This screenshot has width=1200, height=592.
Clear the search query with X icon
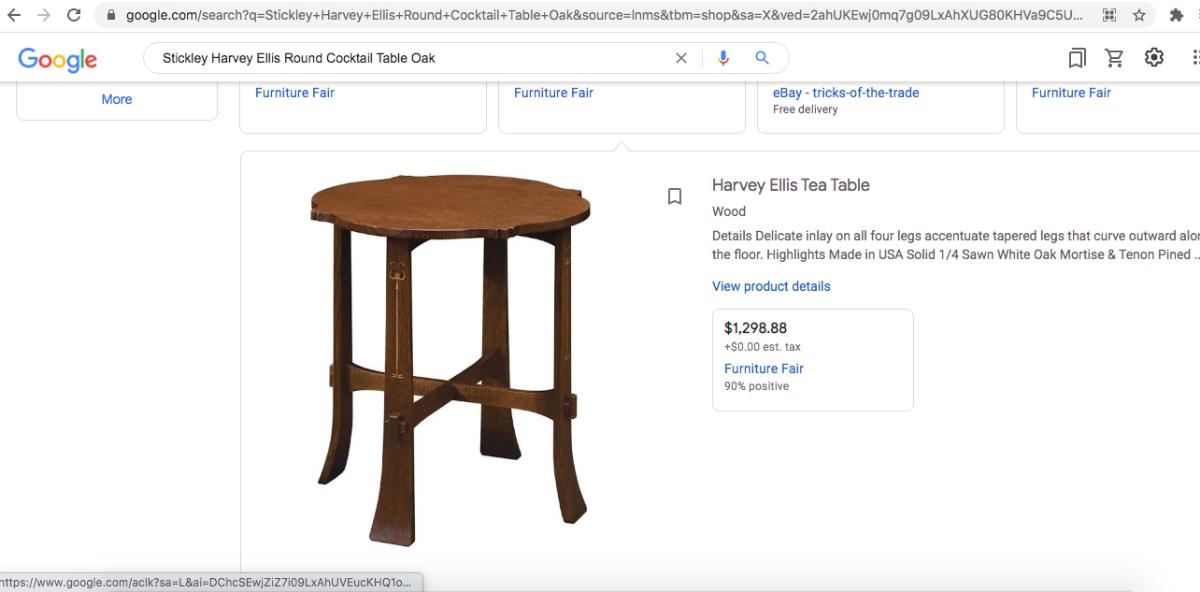[681, 58]
